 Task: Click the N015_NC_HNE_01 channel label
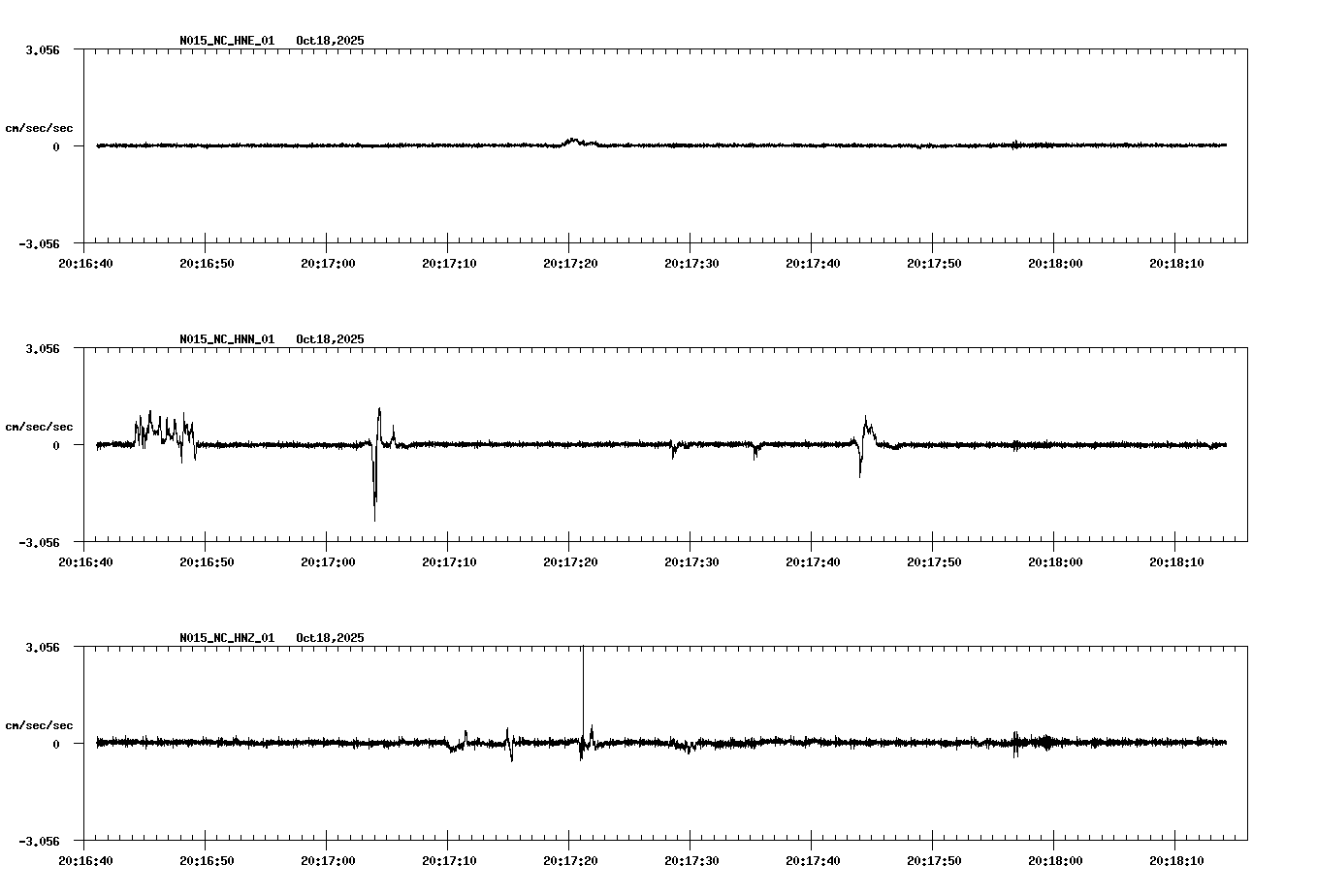(x=225, y=41)
